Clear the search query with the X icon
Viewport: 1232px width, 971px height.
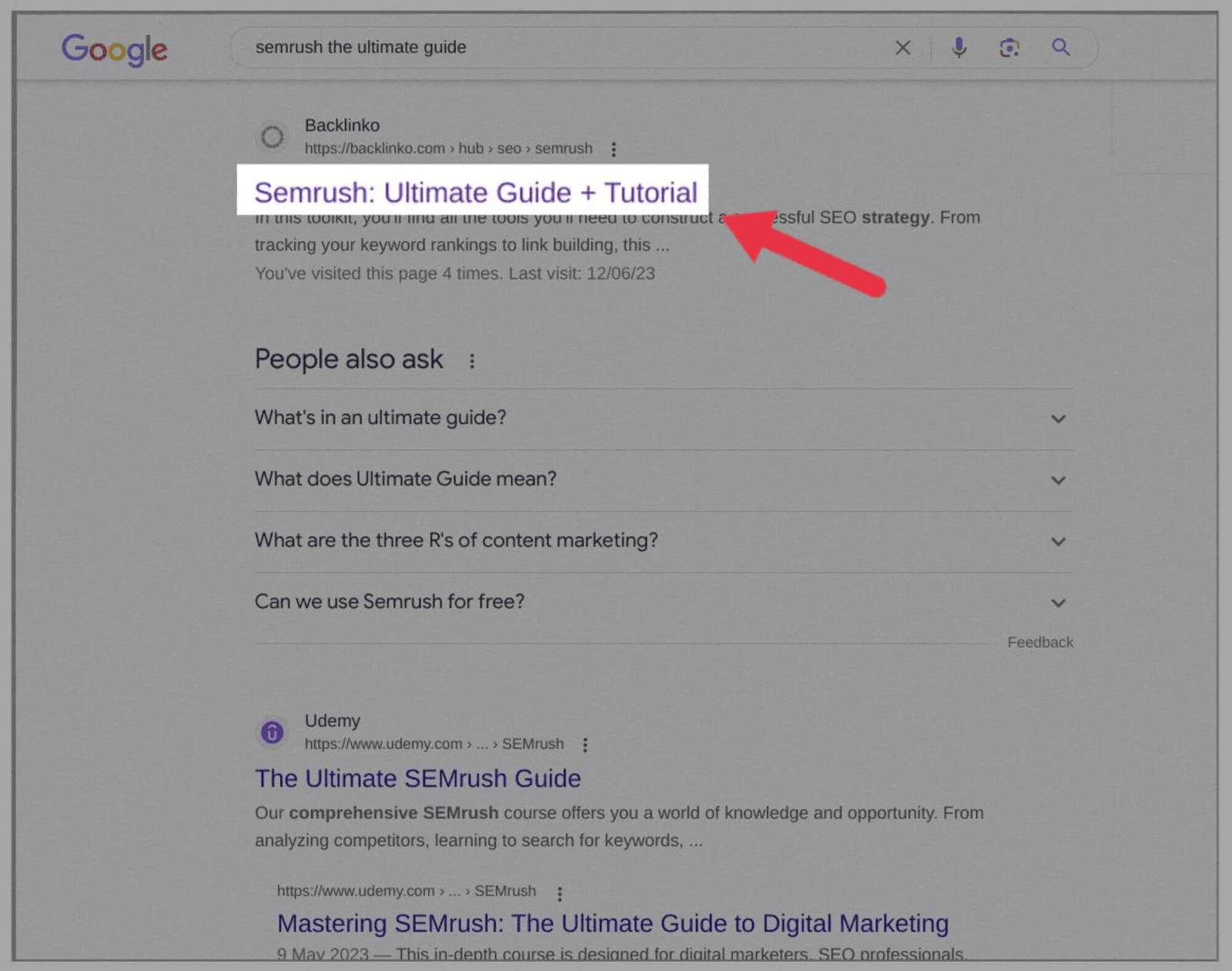pyautogui.click(x=903, y=48)
